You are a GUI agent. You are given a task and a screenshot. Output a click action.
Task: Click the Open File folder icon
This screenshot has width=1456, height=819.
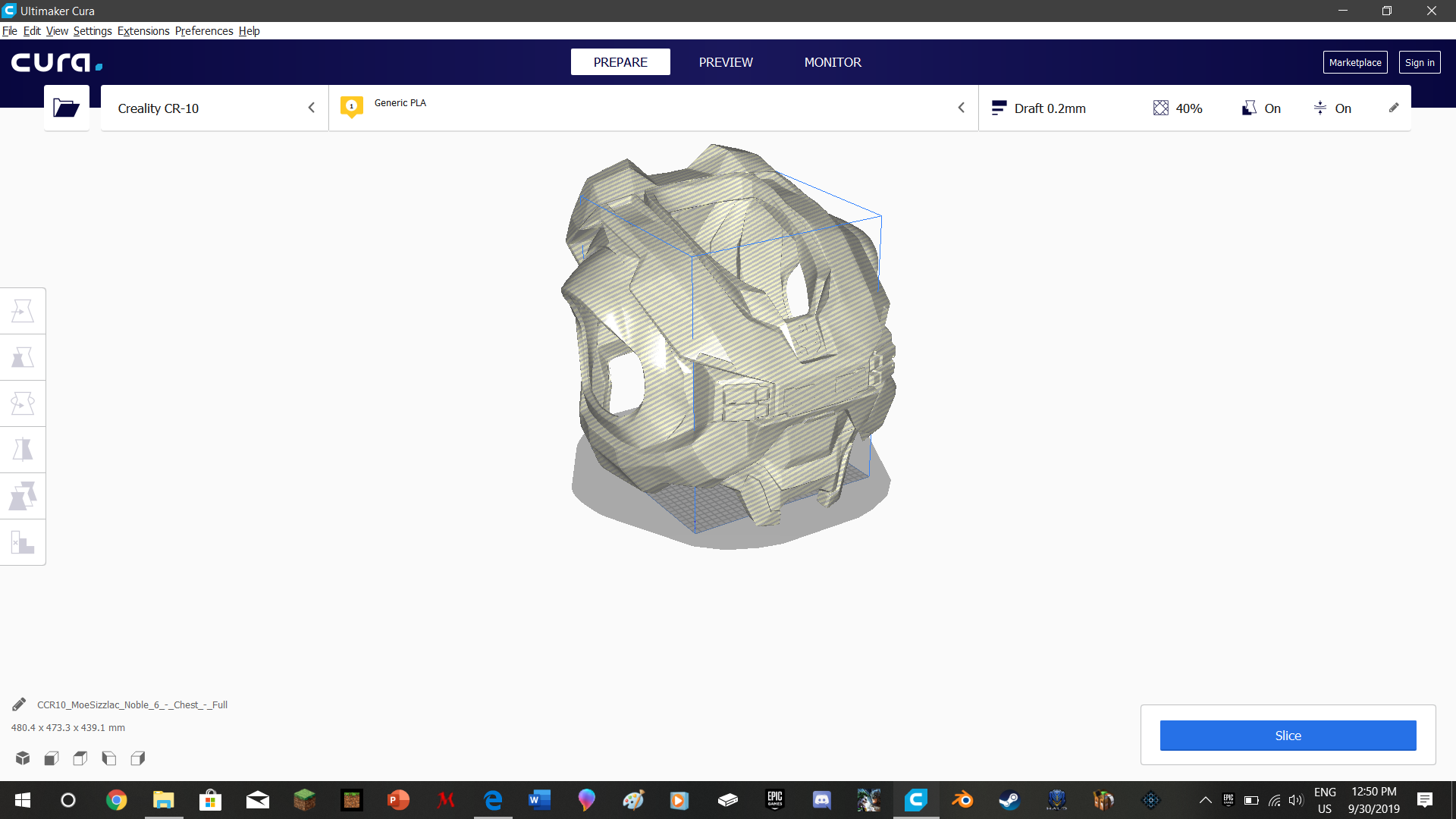pyautogui.click(x=66, y=108)
